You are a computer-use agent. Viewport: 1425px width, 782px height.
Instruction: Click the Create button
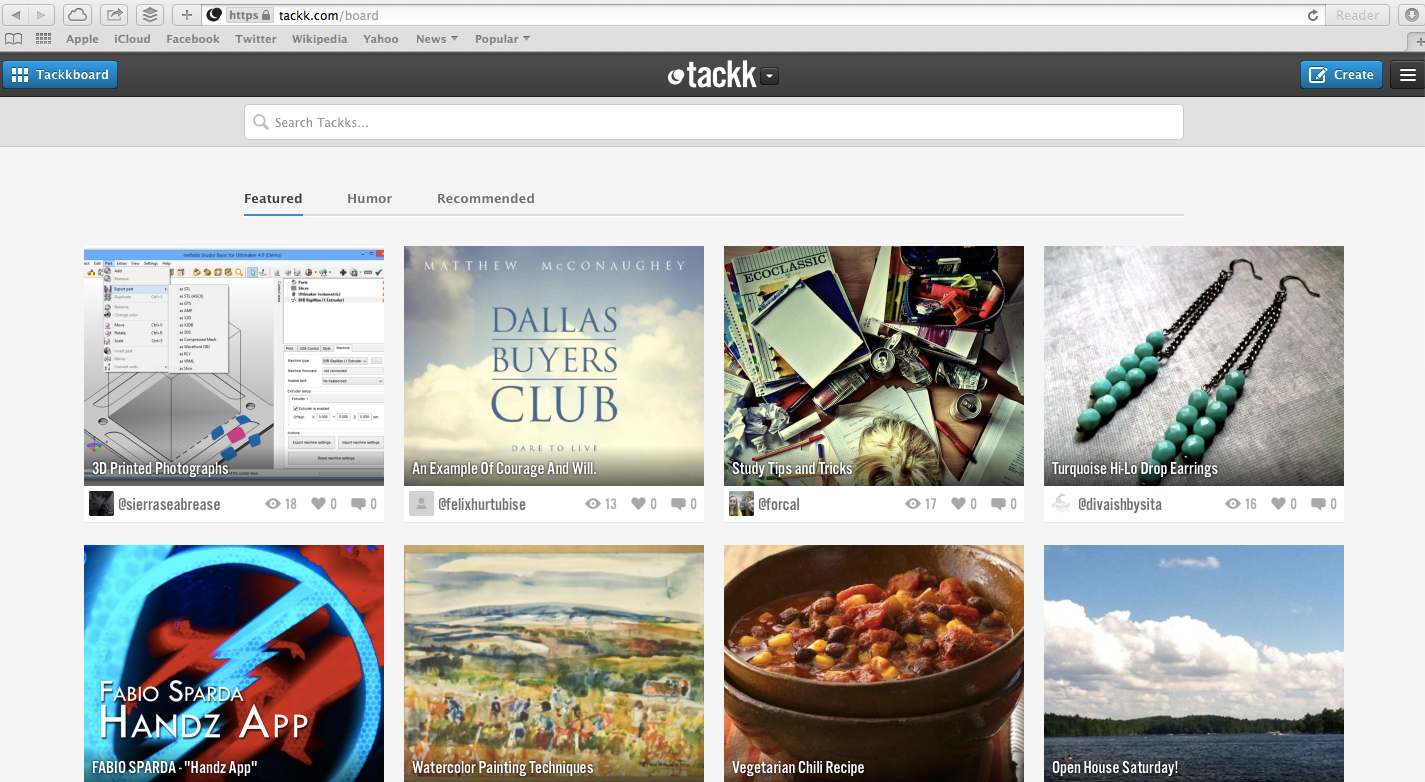tap(1341, 75)
